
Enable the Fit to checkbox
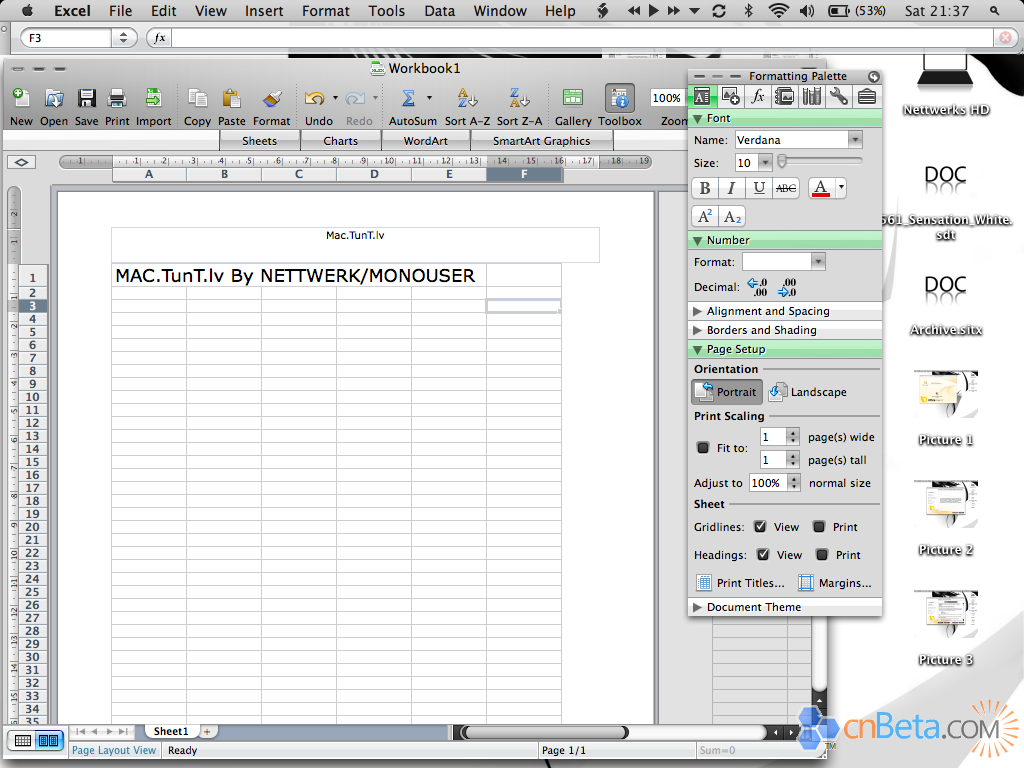pos(703,448)
